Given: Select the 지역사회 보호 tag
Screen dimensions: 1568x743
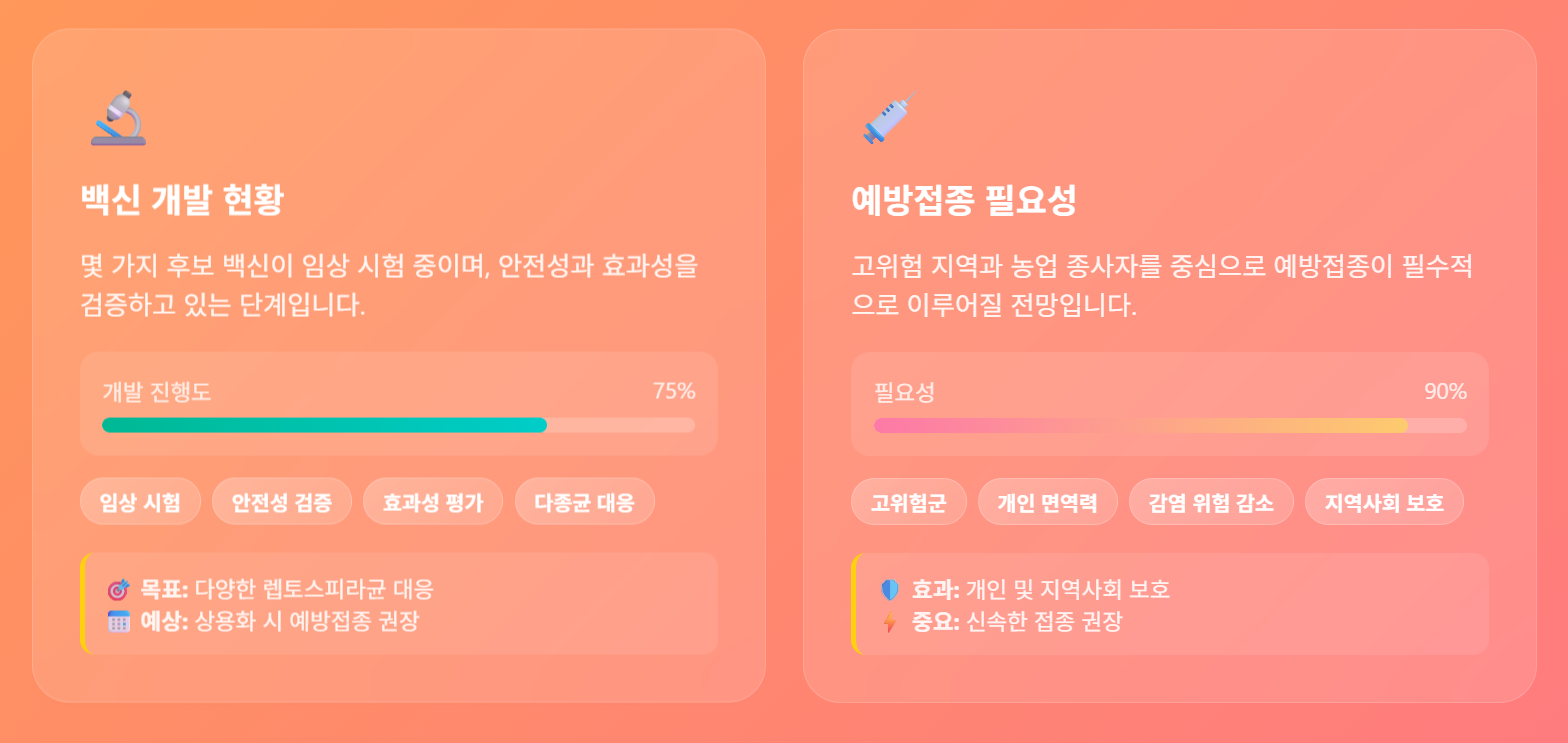Looking at the screenshot, I should (x=1384, y=501).
